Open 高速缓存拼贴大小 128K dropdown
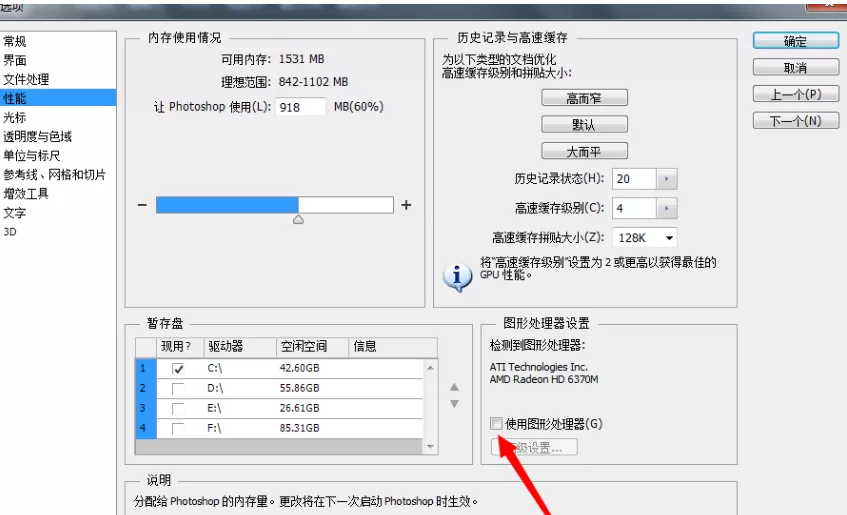The image size is (847, 515). click(644, 237)
